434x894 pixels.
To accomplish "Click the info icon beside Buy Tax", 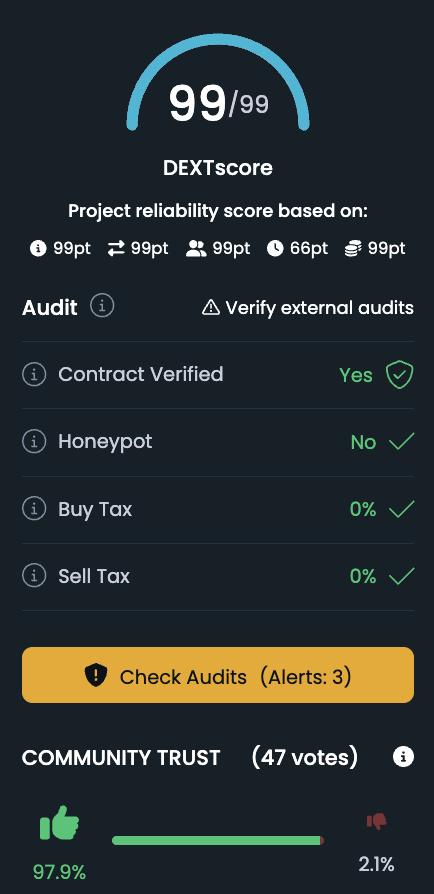I will click(34, 509).
